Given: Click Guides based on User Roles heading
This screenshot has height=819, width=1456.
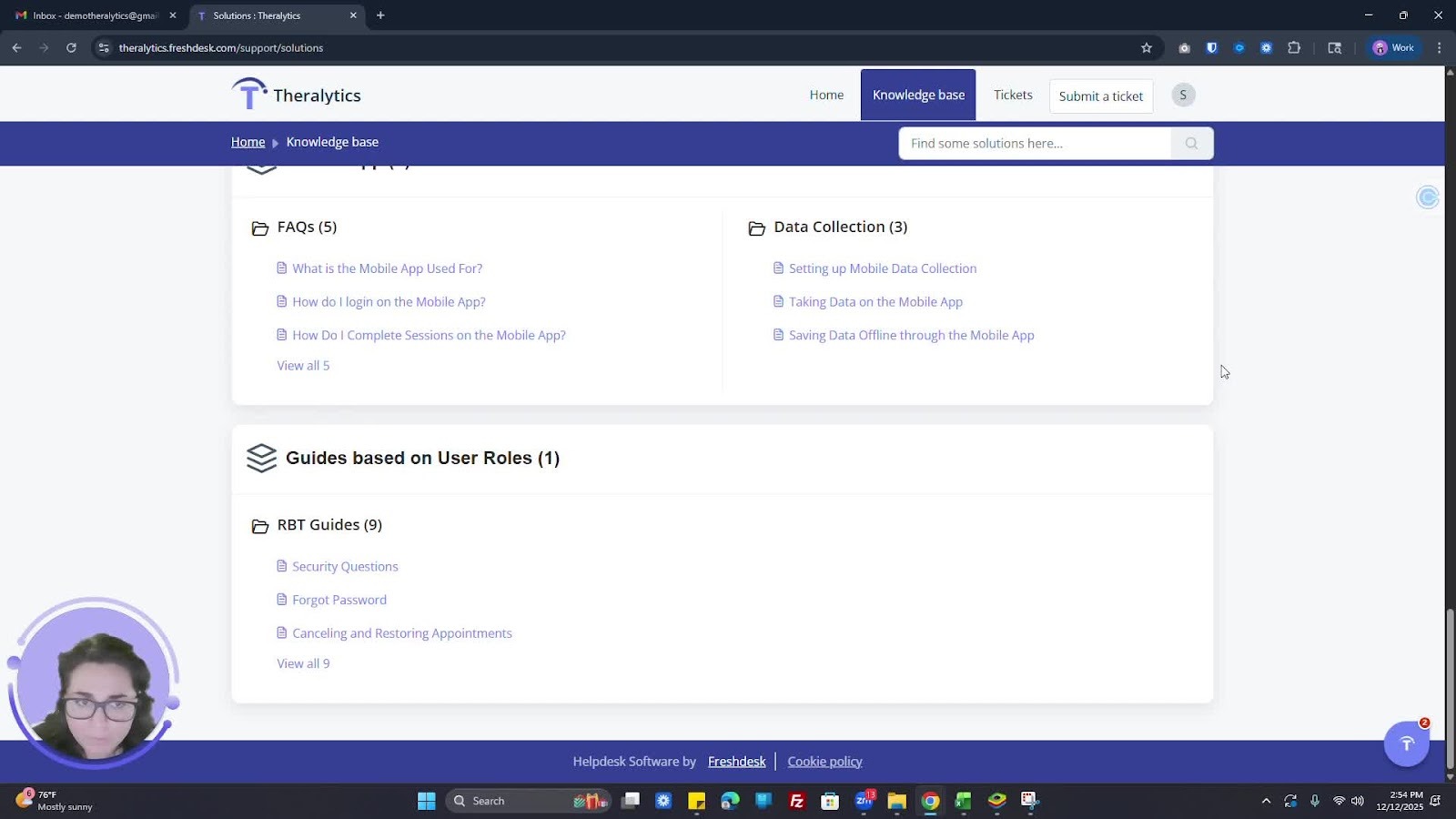Looking at the screenshot, I should tap(422, 458).
